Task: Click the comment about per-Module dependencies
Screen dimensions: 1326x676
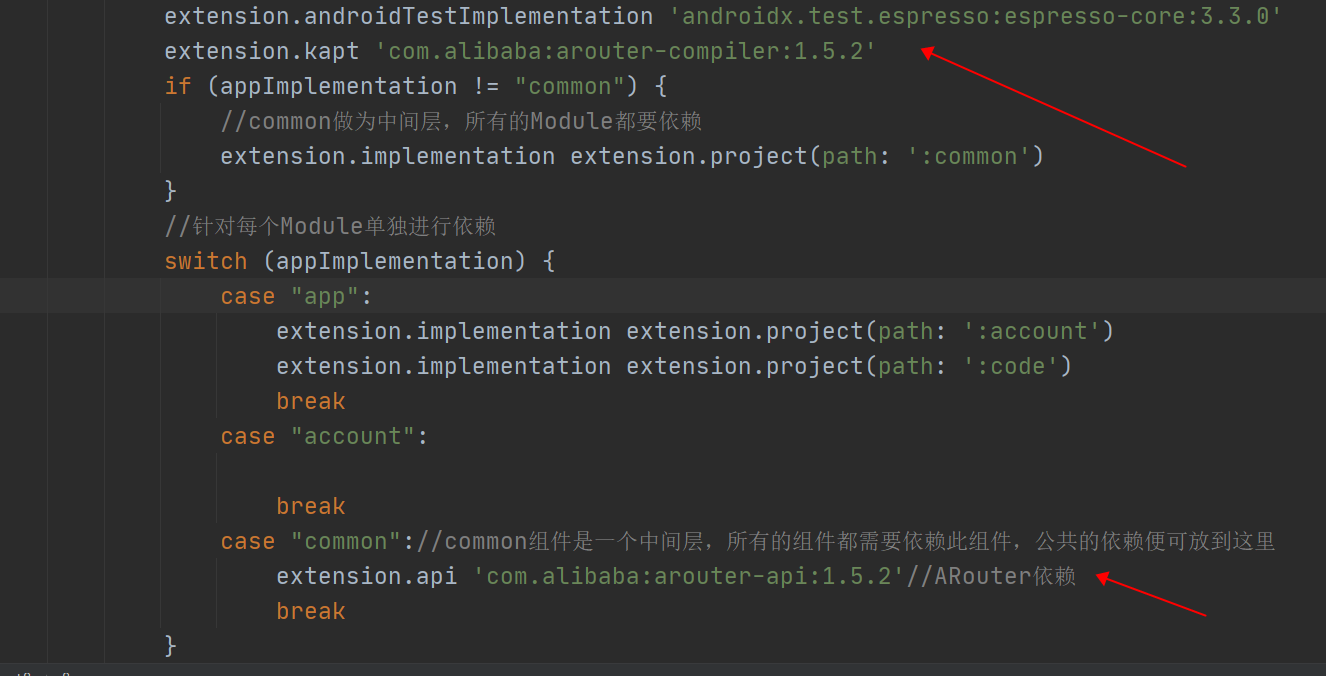Action: coord(330,226)
